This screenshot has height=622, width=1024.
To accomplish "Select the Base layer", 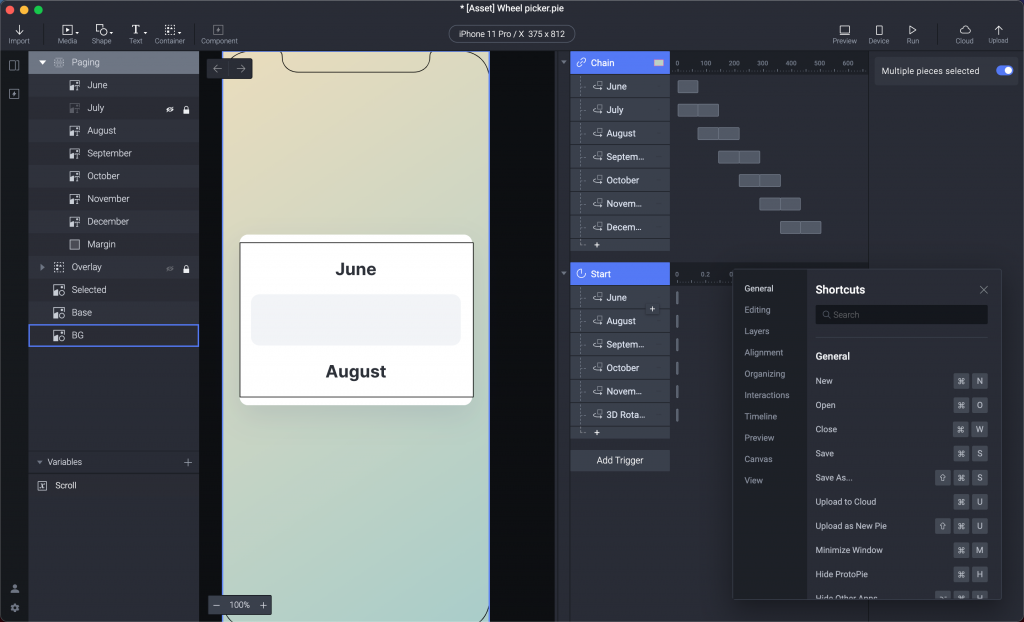I will [114, 312].
